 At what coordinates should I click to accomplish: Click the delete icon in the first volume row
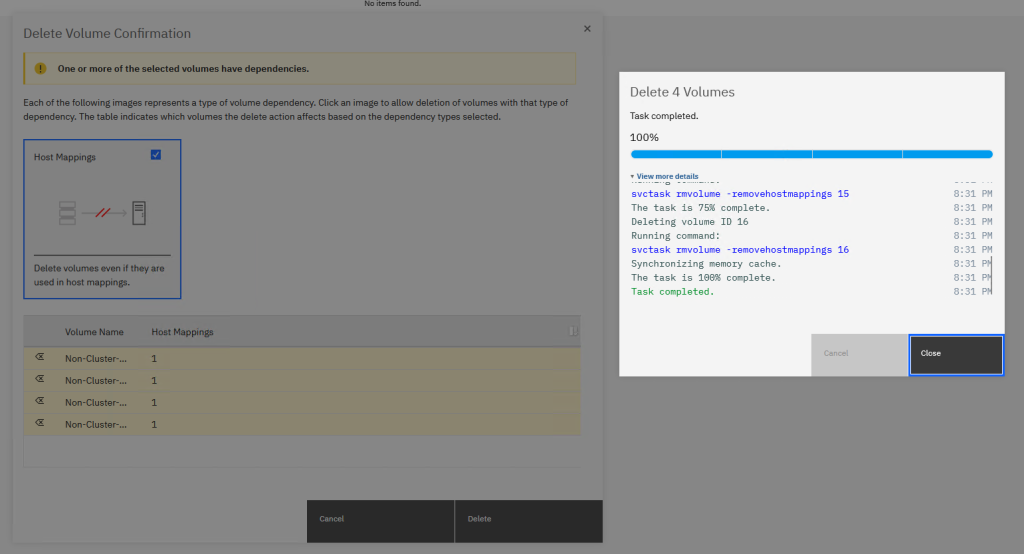coord(40,357)
